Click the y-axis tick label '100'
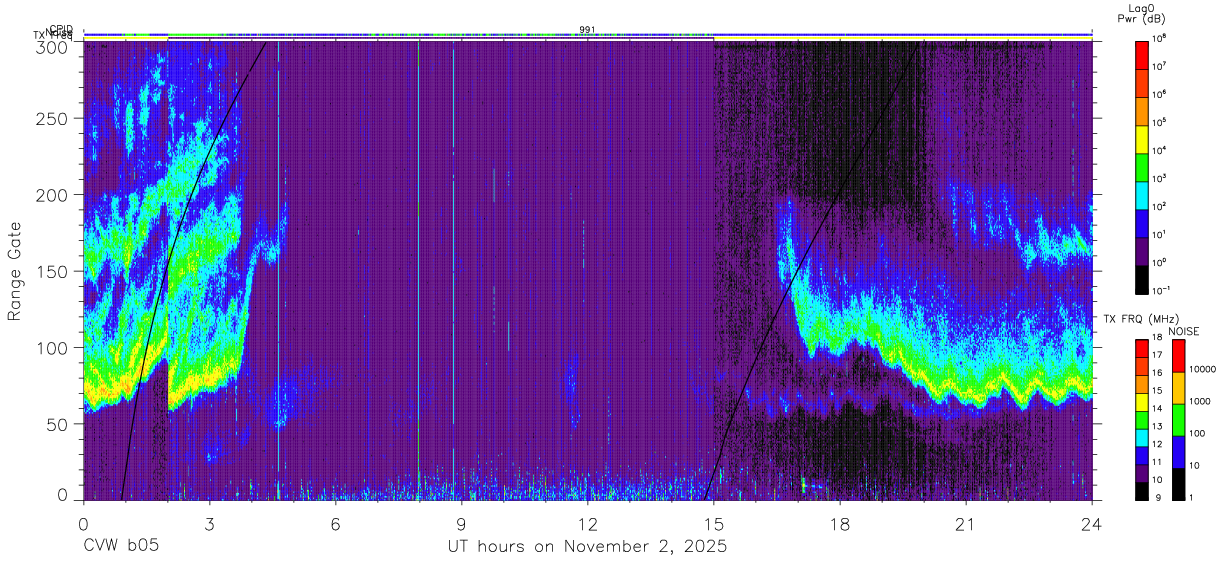This screenshot has width=1228, height=567. [54, 348]
